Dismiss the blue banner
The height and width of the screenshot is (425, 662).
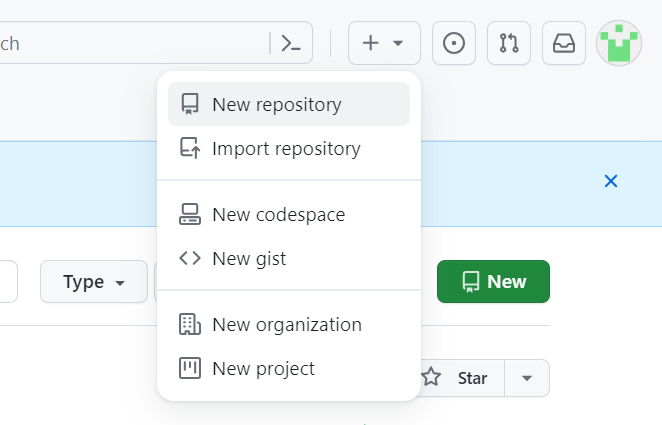click(x=611, y=181)
